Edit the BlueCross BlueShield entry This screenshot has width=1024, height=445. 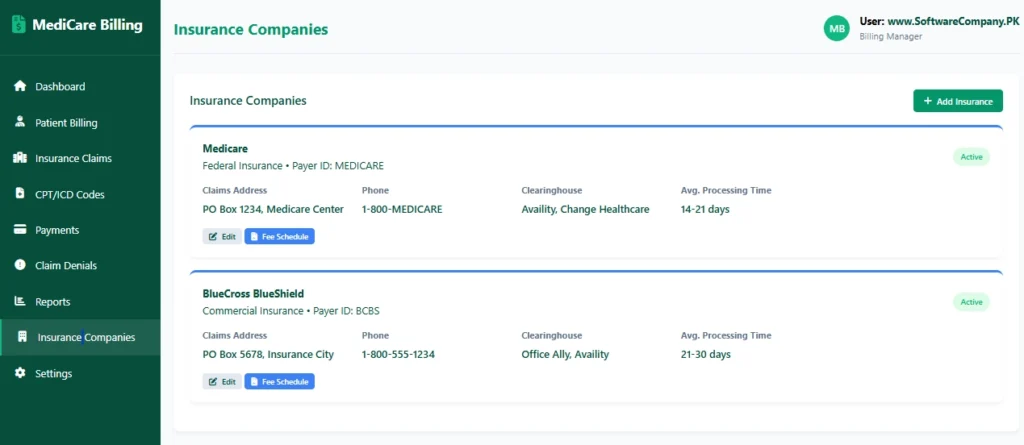(222, 381)
